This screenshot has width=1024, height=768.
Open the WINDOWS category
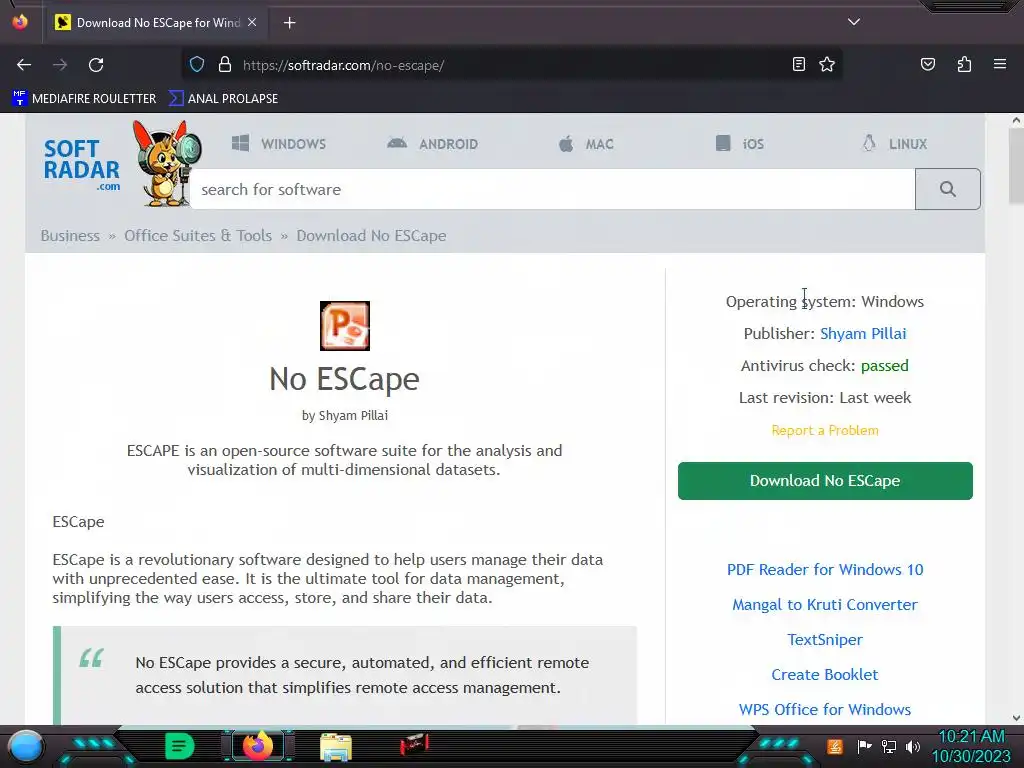(x=279, y=144)
